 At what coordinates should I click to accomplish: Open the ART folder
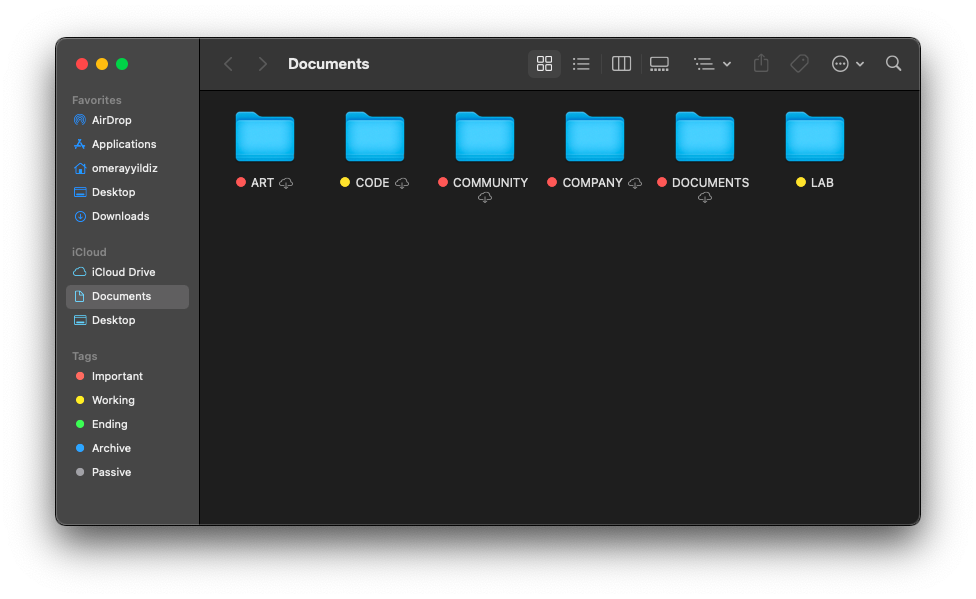click(265, 136)
